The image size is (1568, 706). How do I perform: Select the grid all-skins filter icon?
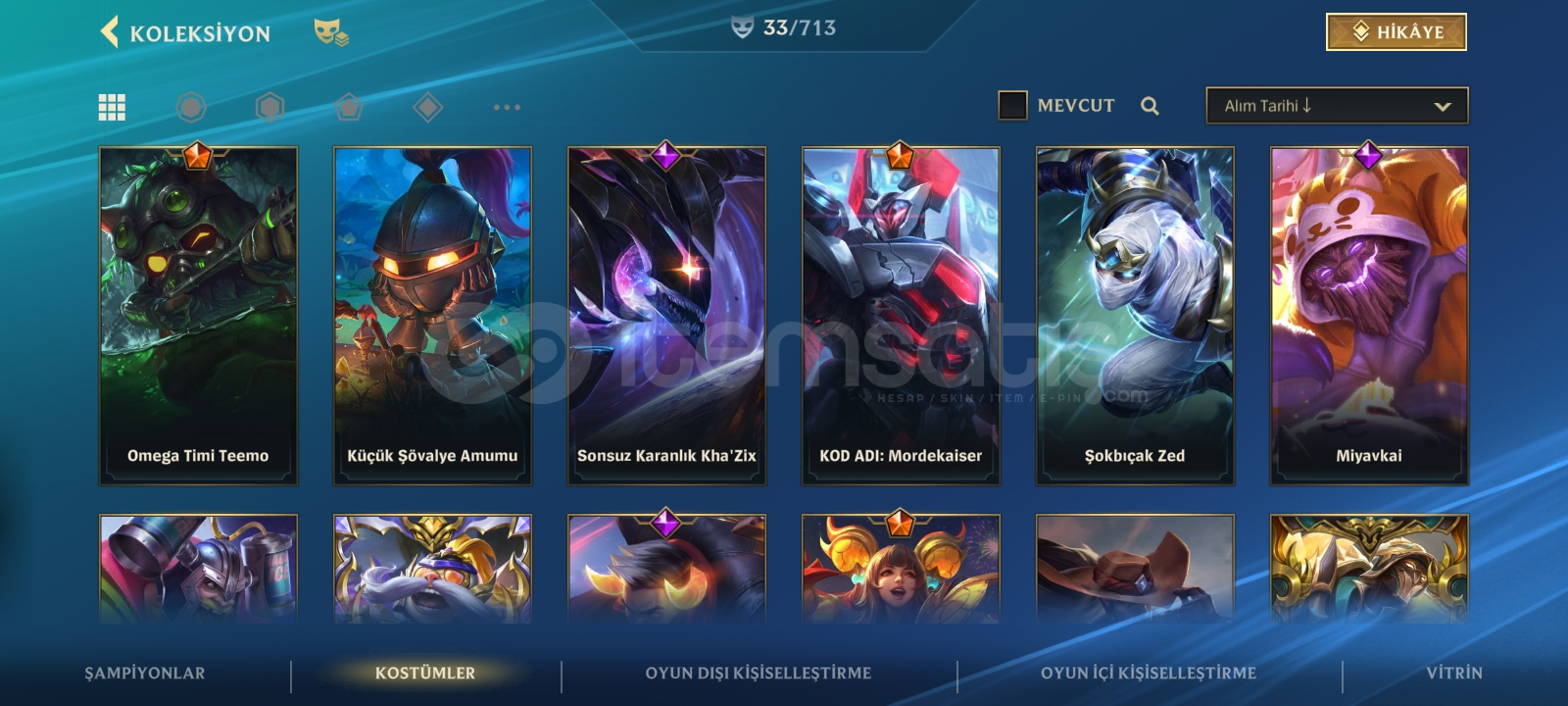pyautogui.click(x=112, y=107)
